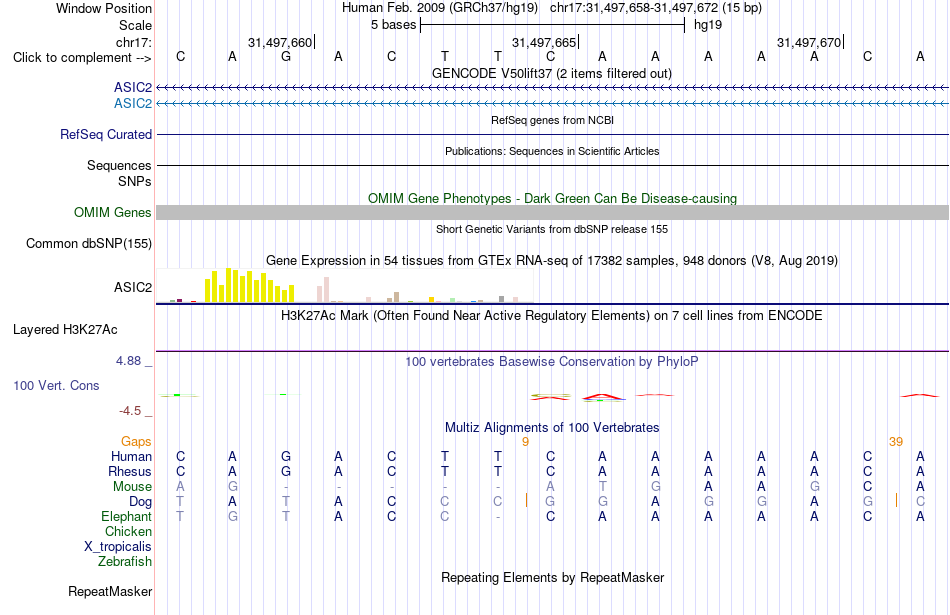The image size is (950, 615).
Task: Select the Common dbSNP(155) track label
Action: click(x=89, y=244)
